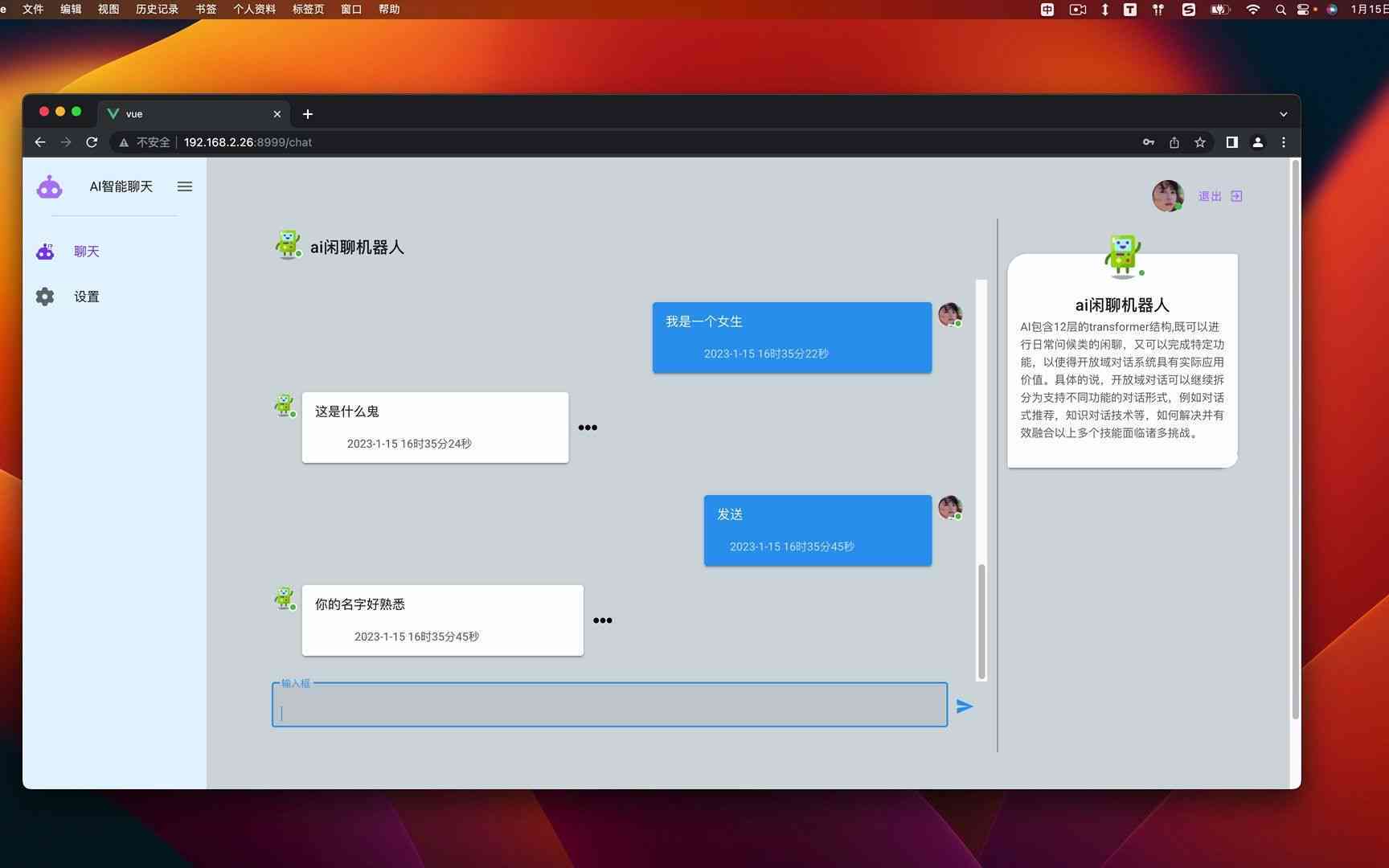Open the 书签 menu
Image resolution: width=1389 pixels, height=868 pixels.
click(206, 9)
